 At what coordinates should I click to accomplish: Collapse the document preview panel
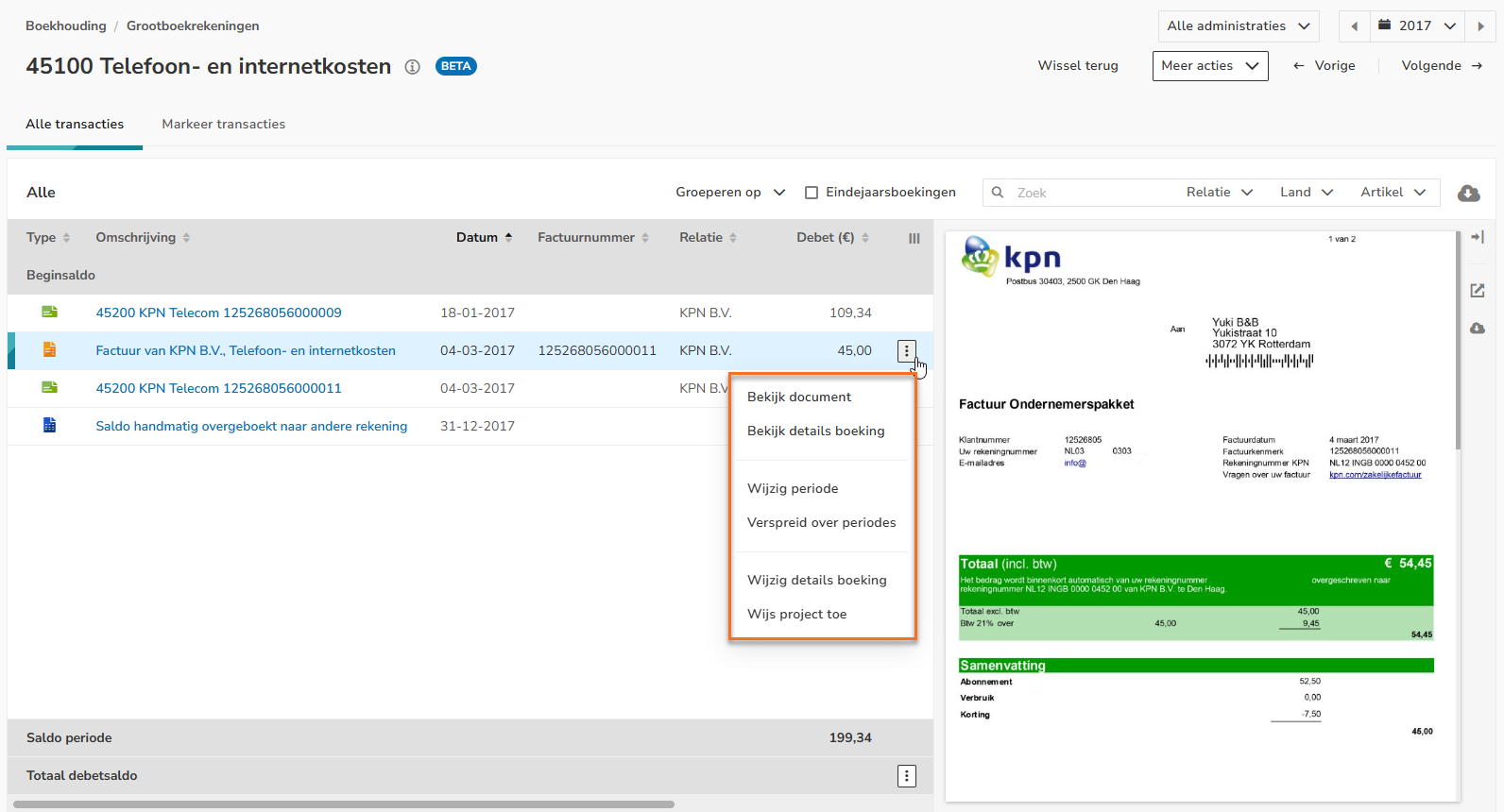[x=1478, y=237]
